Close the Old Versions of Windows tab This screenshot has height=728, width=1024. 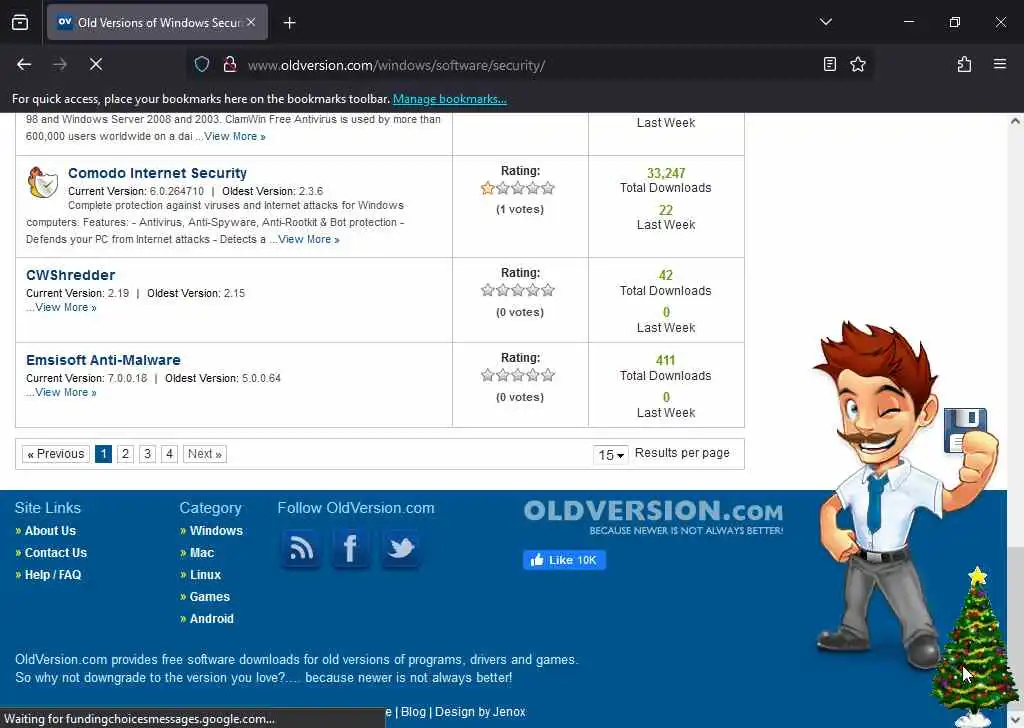point(251,22)
